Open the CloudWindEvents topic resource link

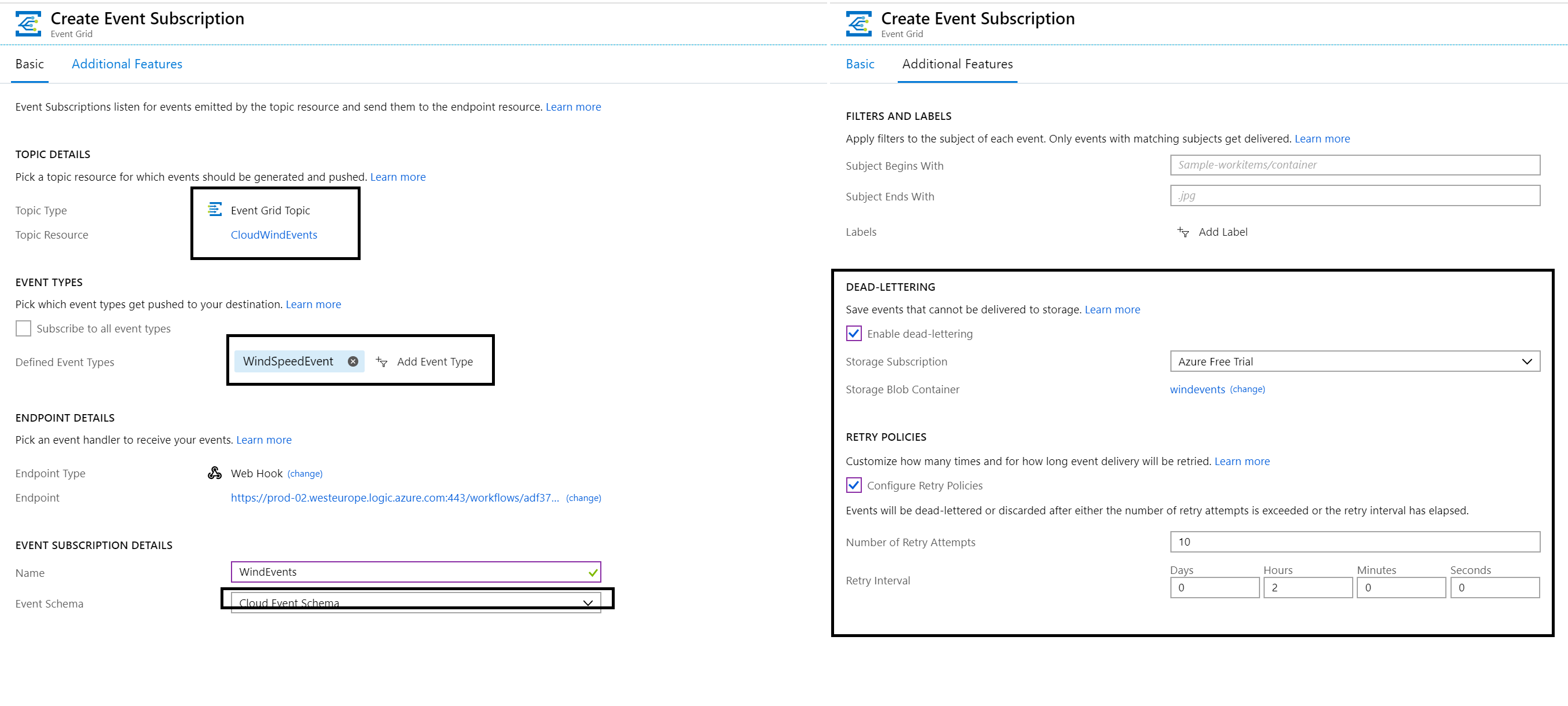point(273,235)
